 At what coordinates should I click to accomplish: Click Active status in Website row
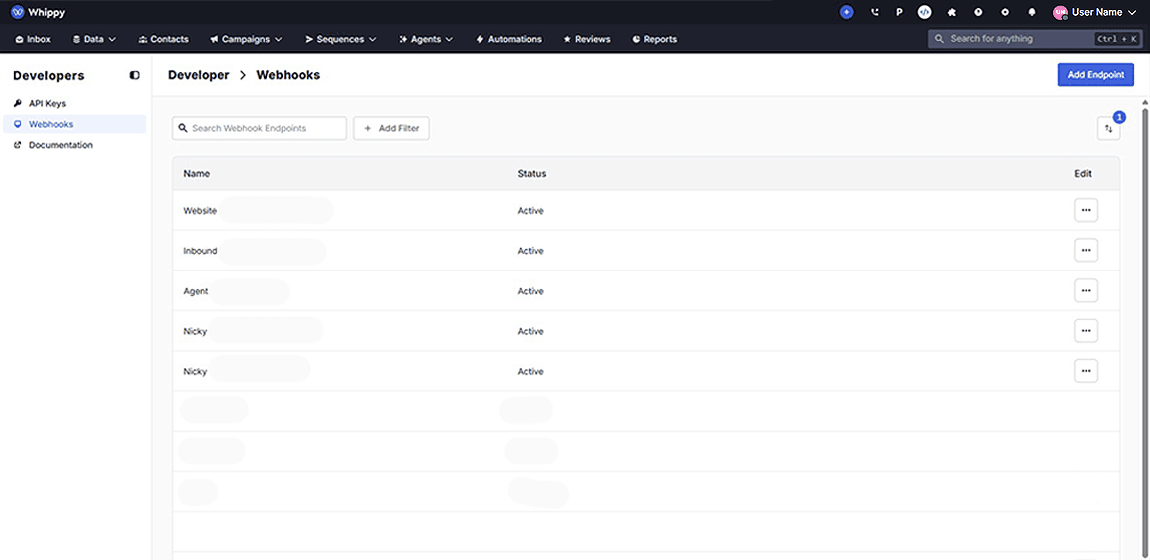click(x=530, y=211)
